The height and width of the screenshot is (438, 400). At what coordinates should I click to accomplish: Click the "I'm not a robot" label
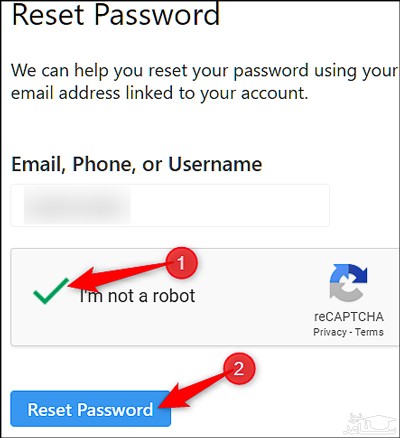point(137,296)
